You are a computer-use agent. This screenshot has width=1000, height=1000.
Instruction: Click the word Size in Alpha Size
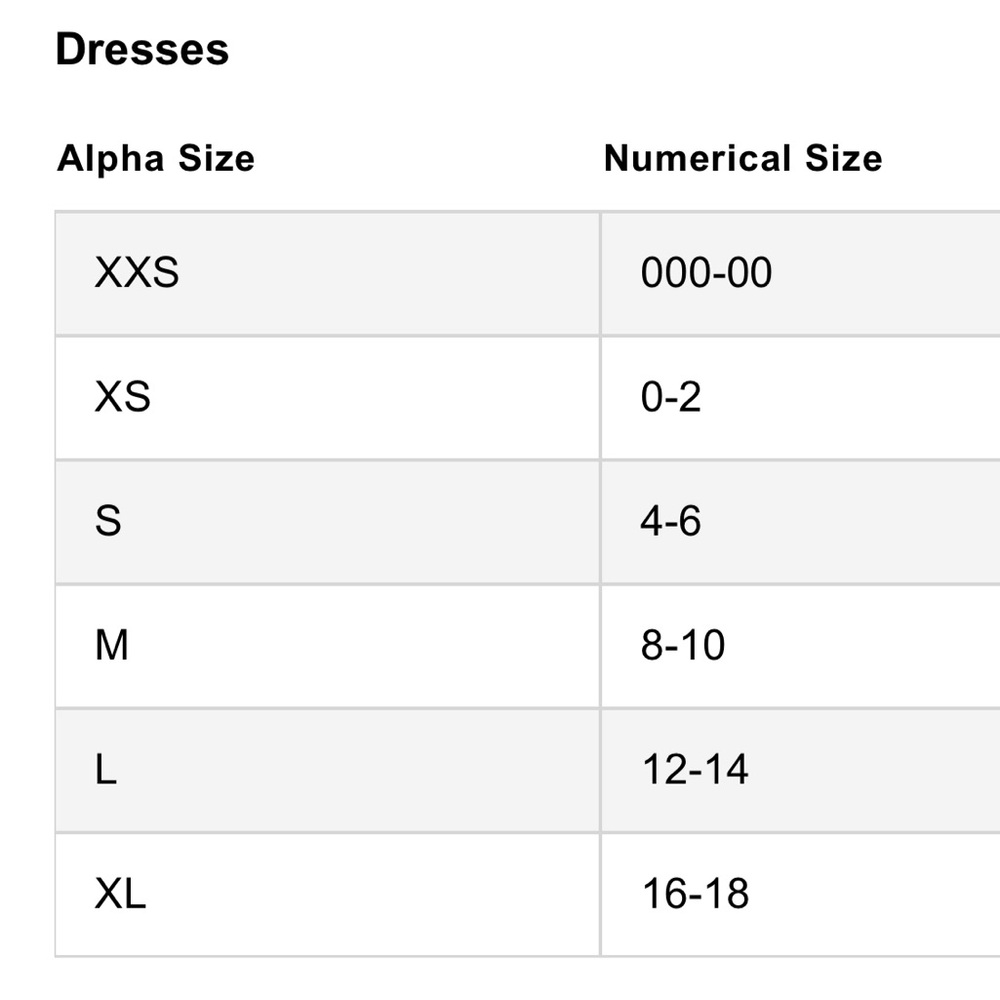216,158
